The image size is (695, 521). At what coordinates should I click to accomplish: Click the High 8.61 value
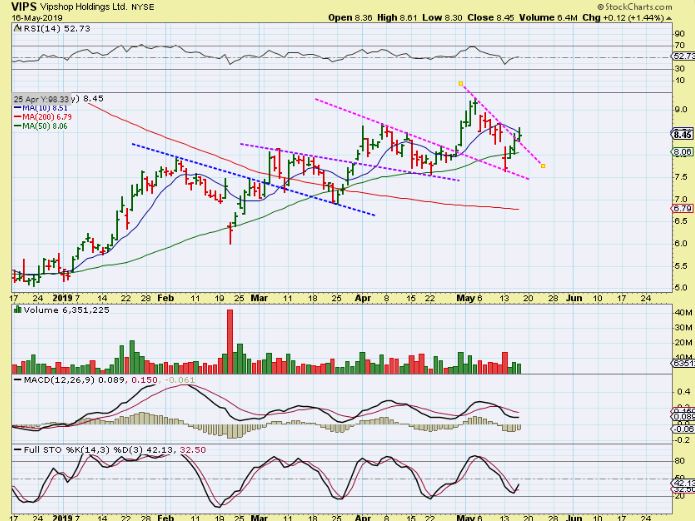click(x=397, y=18)
